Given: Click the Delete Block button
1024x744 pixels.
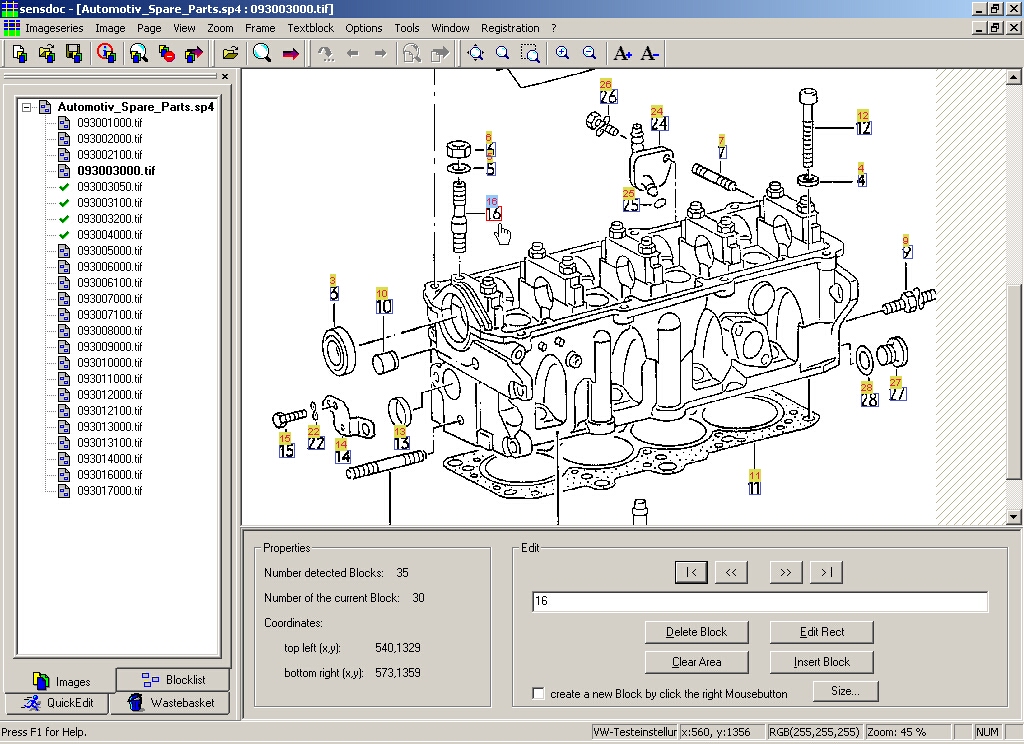Looking at the screenshot, I should coord(696,632).
